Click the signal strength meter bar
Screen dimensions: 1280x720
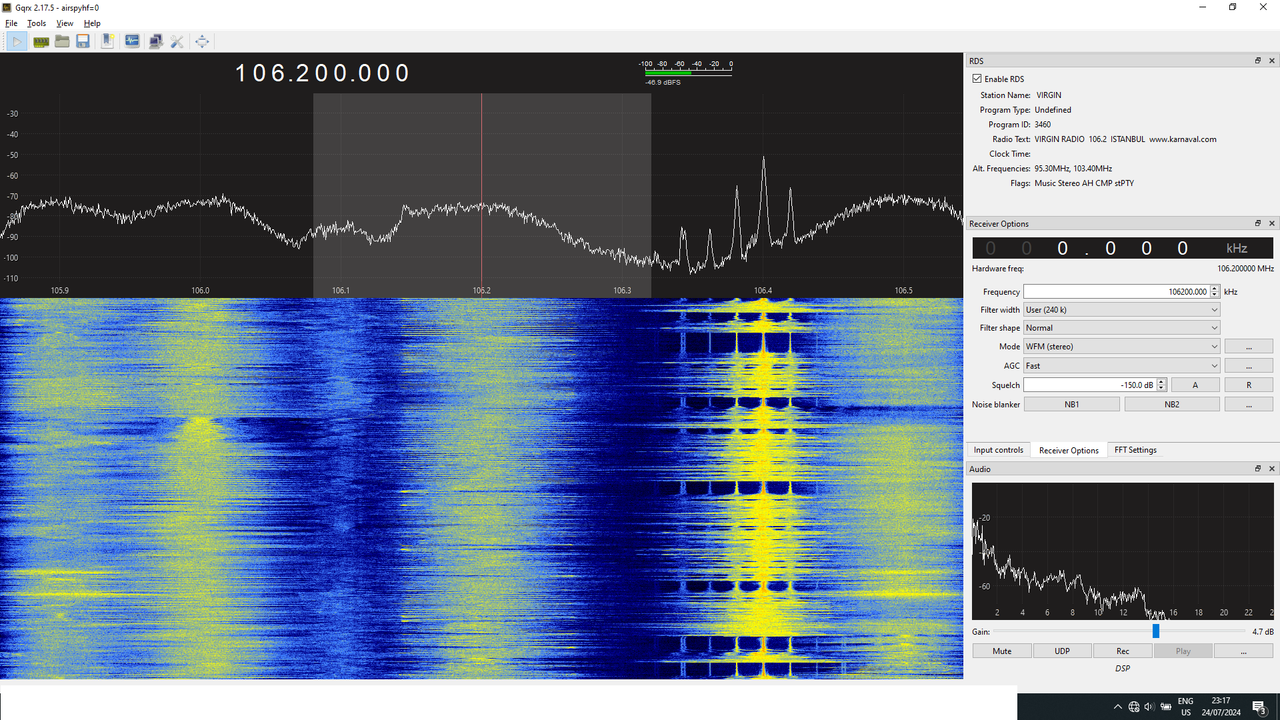[x=688, y=73]
